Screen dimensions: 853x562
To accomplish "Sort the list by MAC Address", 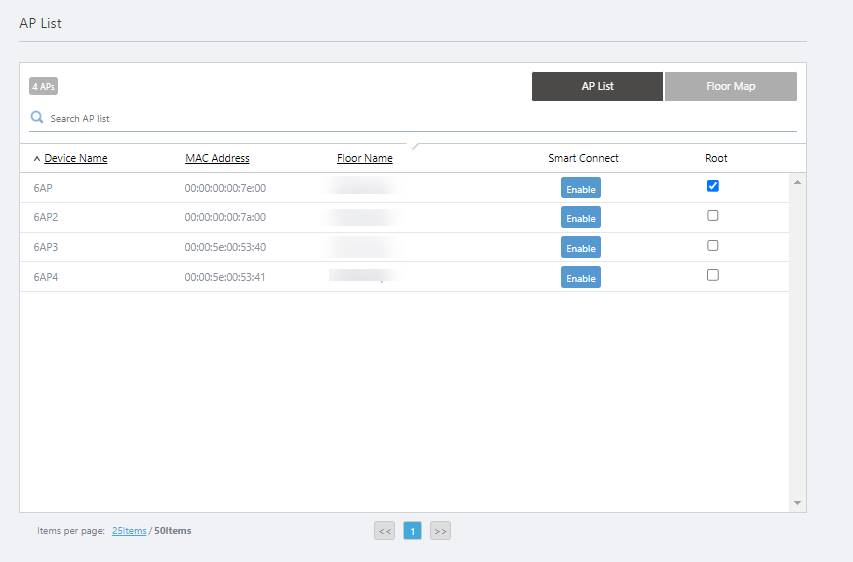I will 217,158.
